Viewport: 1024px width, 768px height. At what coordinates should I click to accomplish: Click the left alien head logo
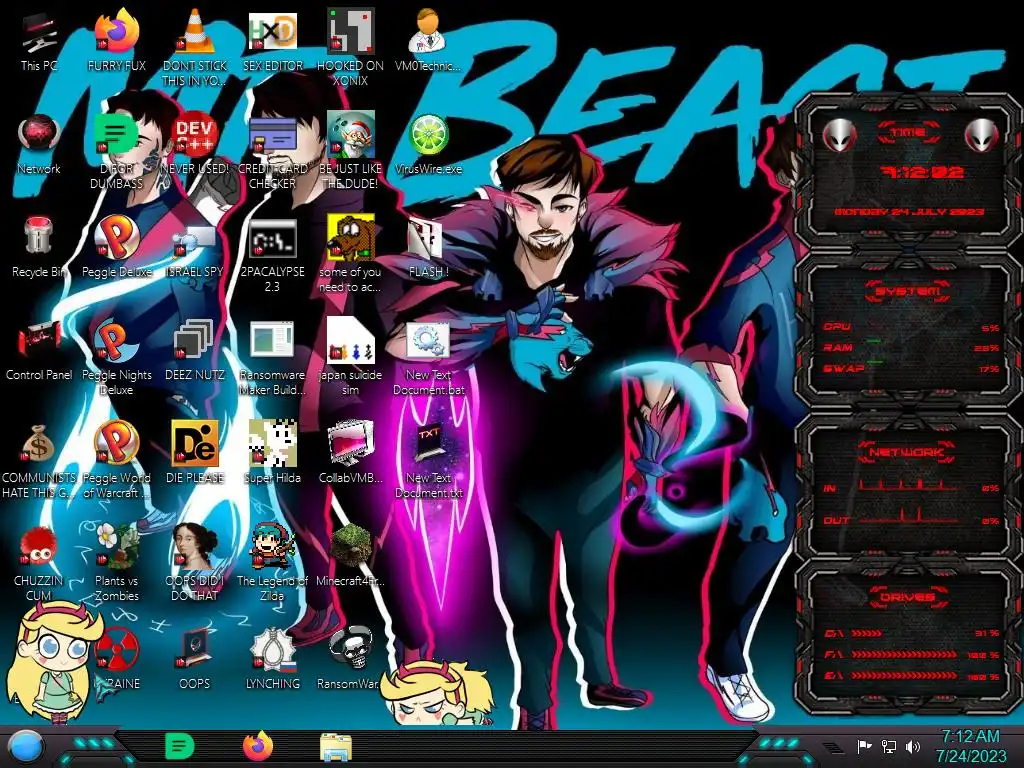tap(839, 136)
